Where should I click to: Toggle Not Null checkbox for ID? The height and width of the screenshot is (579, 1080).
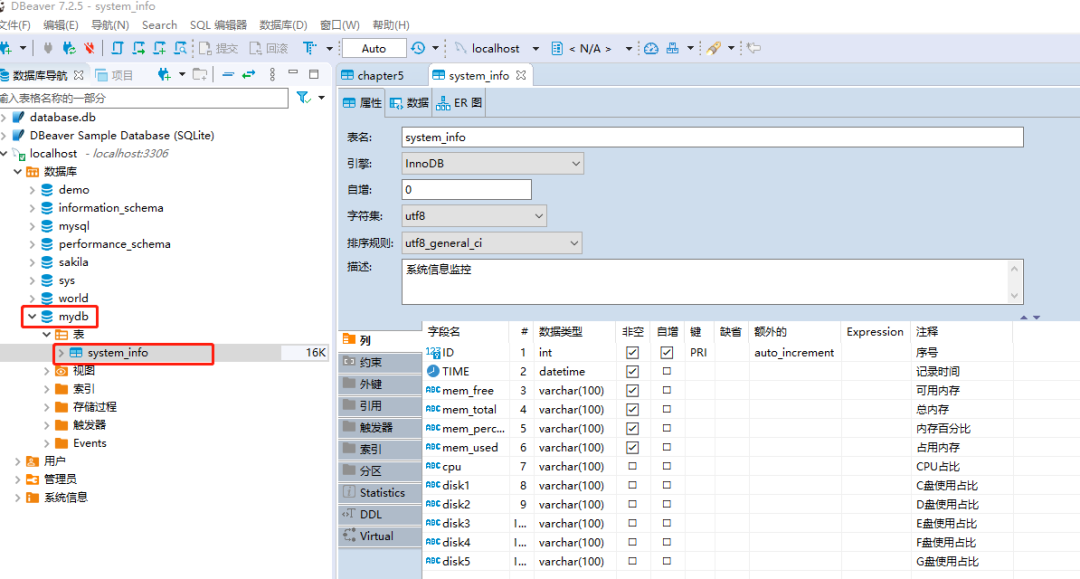(632, 352)
